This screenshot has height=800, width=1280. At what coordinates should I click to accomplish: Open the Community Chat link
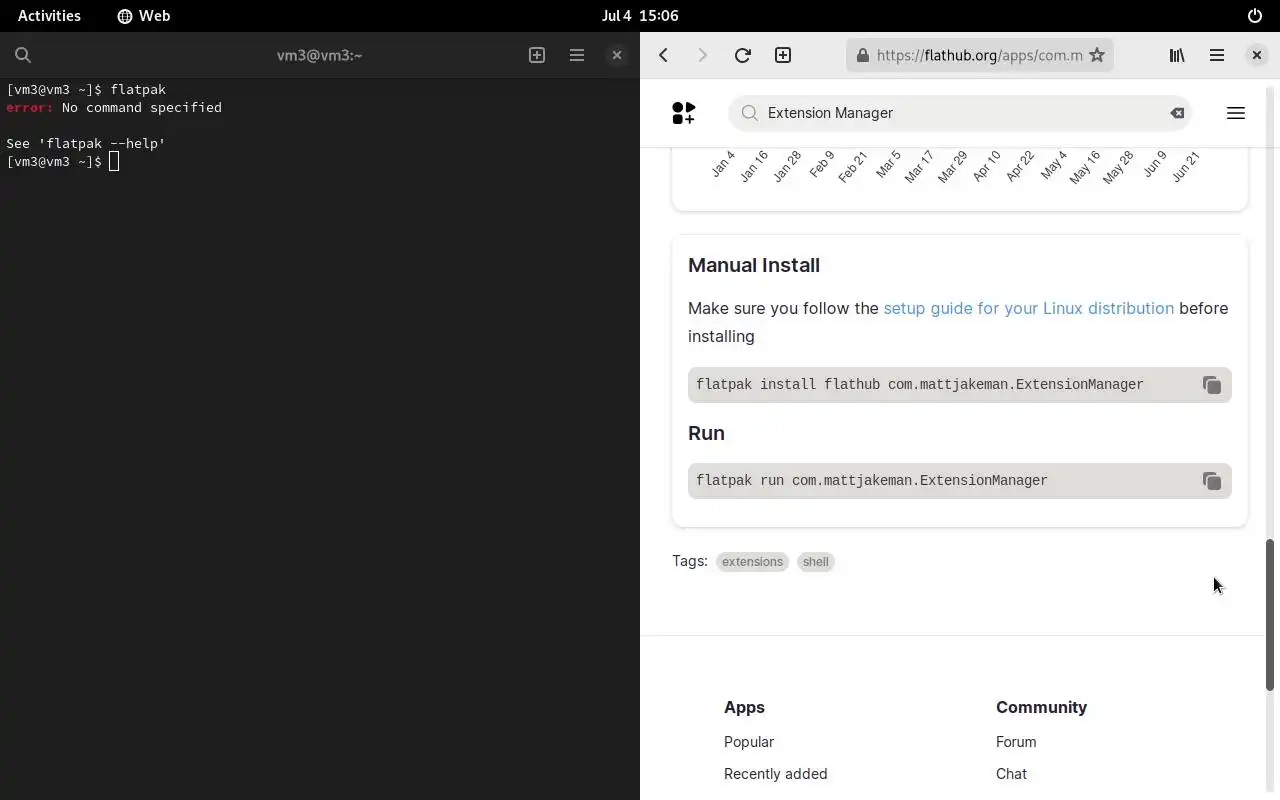click(1011, 774)
